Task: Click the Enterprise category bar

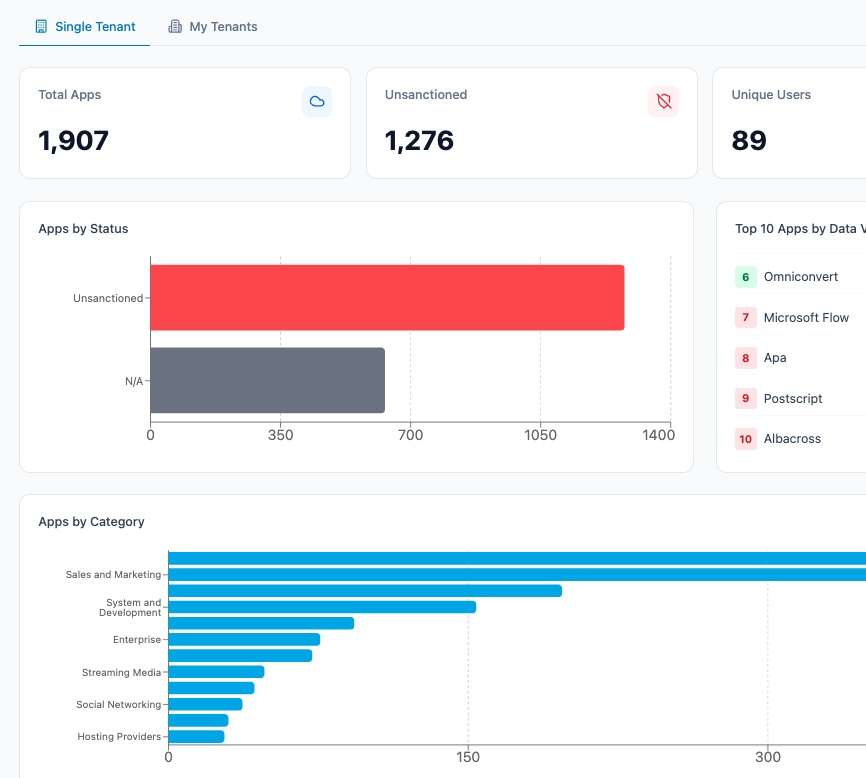Action: pos(244,639)
